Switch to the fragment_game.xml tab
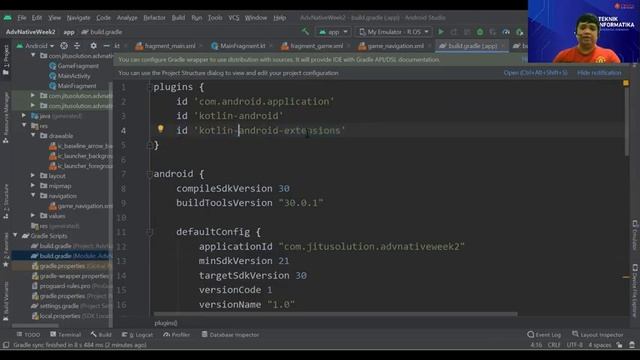Screen dimensions: 640x360 [x=315, y=46]
